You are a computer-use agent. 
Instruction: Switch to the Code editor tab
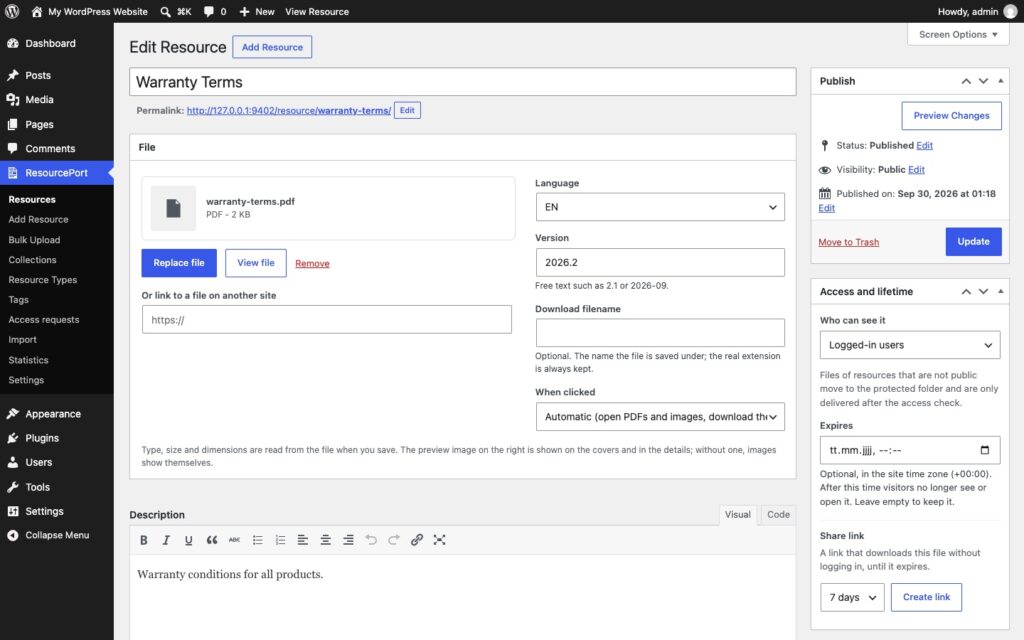(x=778, y=515)
